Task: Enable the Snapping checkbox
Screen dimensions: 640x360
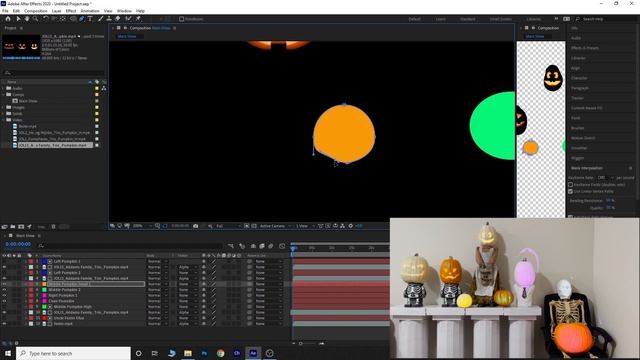Action: [x=182, y=19]
